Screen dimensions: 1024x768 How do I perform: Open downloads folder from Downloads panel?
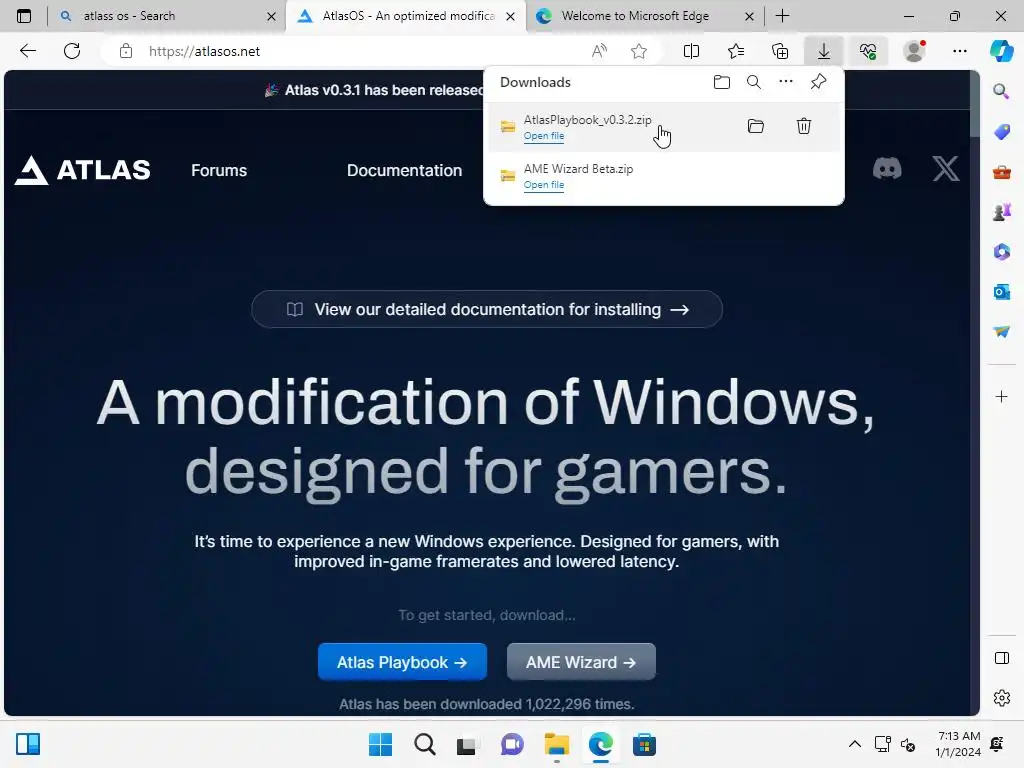pyautogui.click(x=722, y=82)
